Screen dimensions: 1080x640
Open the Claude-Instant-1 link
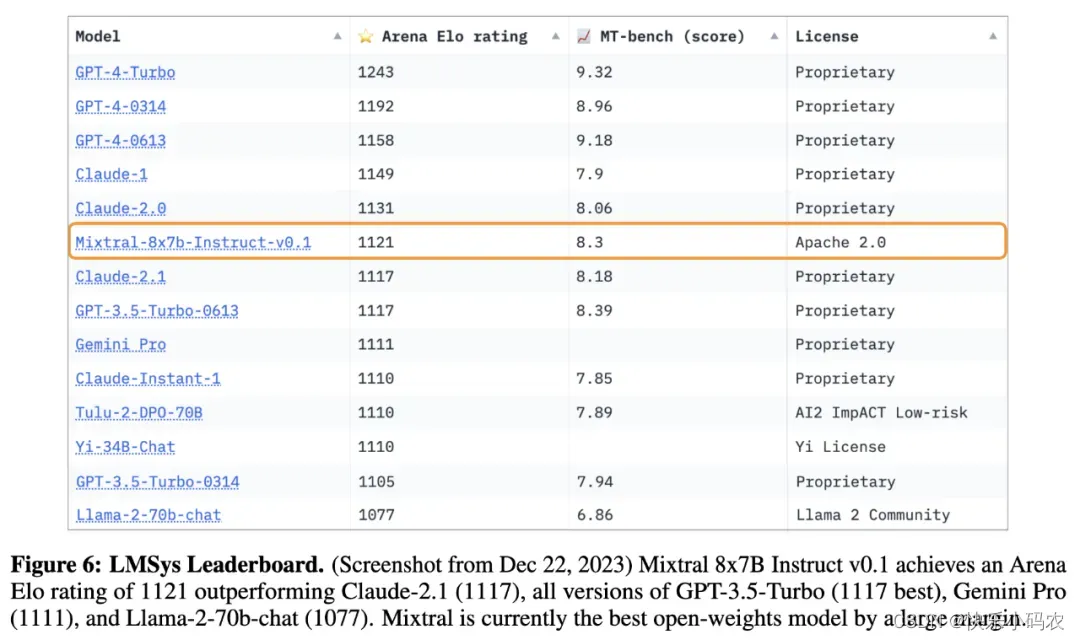[x=148, y=379]
